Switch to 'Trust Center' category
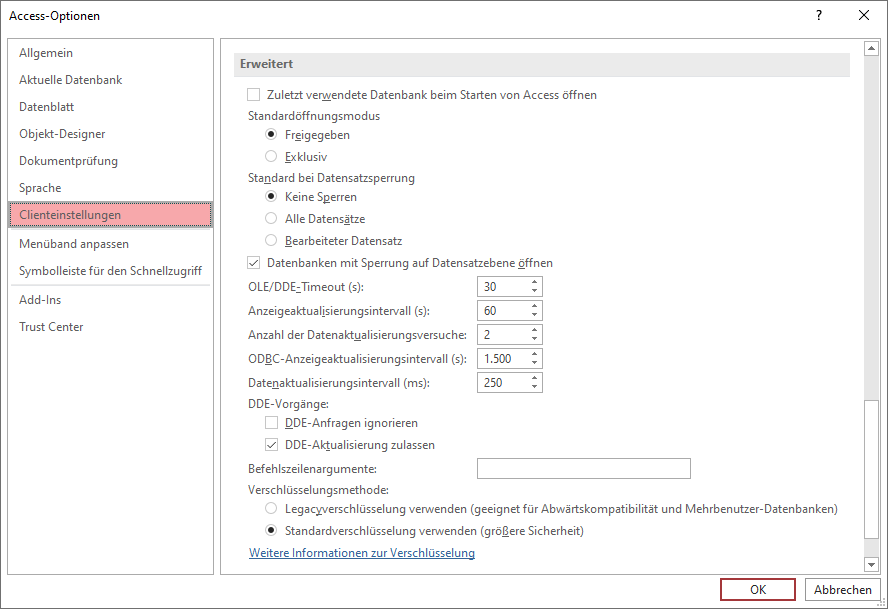This screenshot has height=609, width=888. (51, 327)
